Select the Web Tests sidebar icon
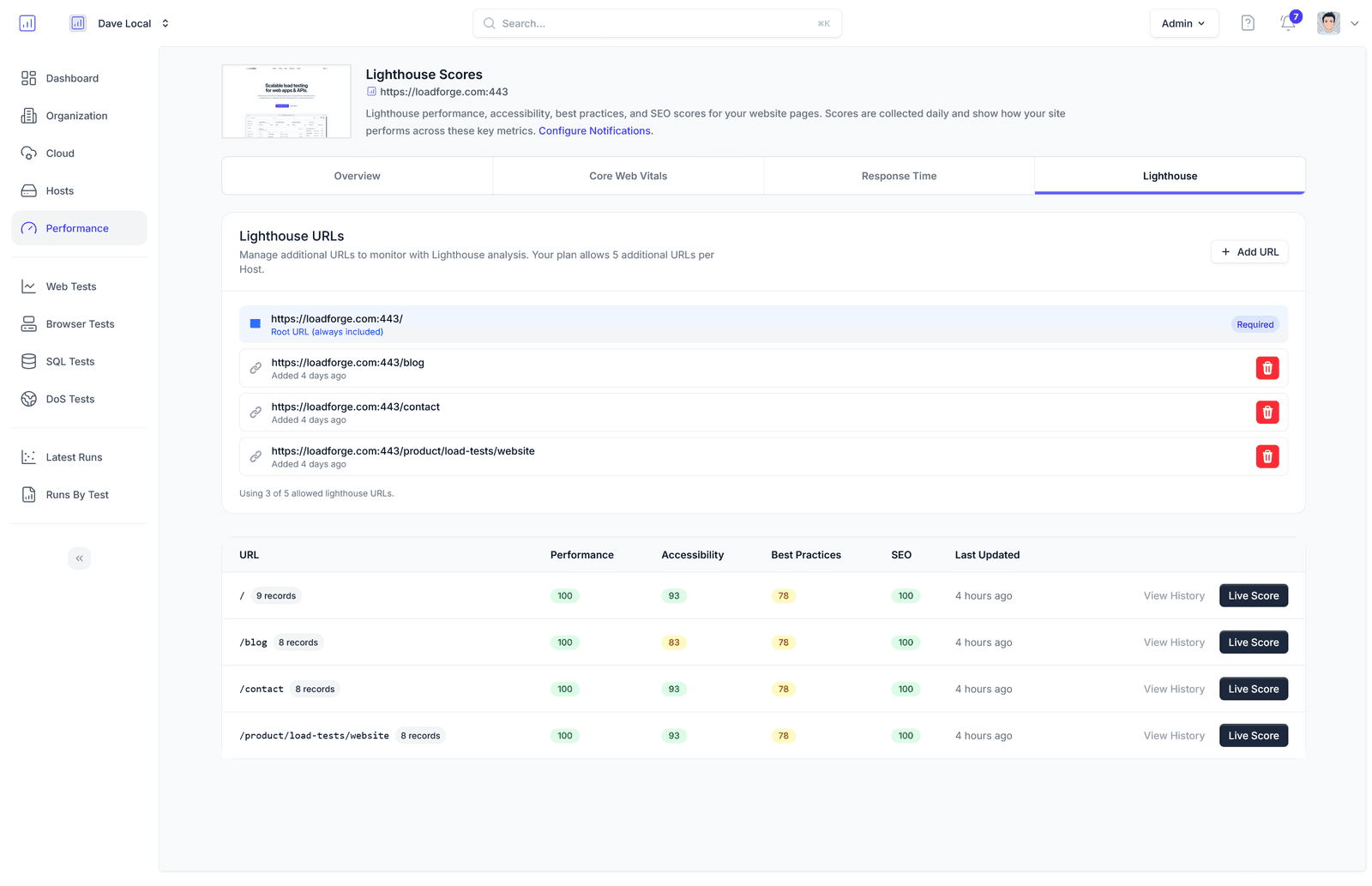 click(28, 286)
